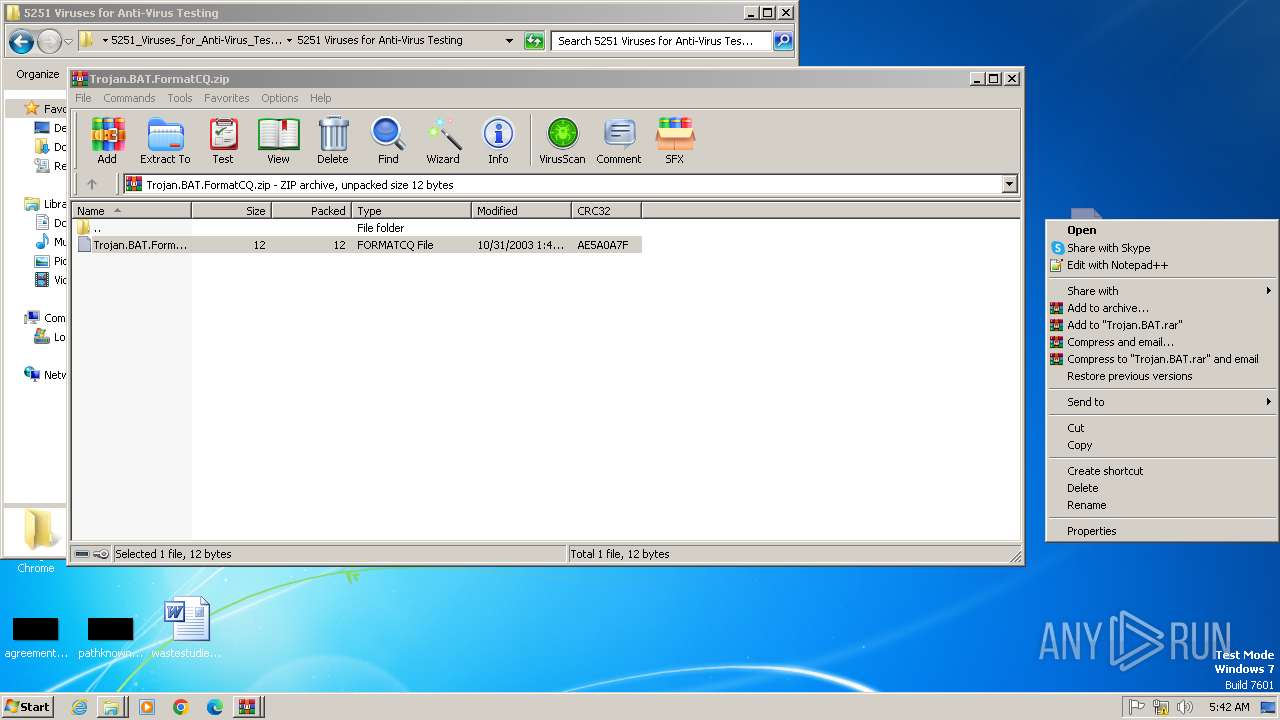Open the Commands menu
The width and height of the screenshot is (1280, 720).
click(x=129, y=98)
